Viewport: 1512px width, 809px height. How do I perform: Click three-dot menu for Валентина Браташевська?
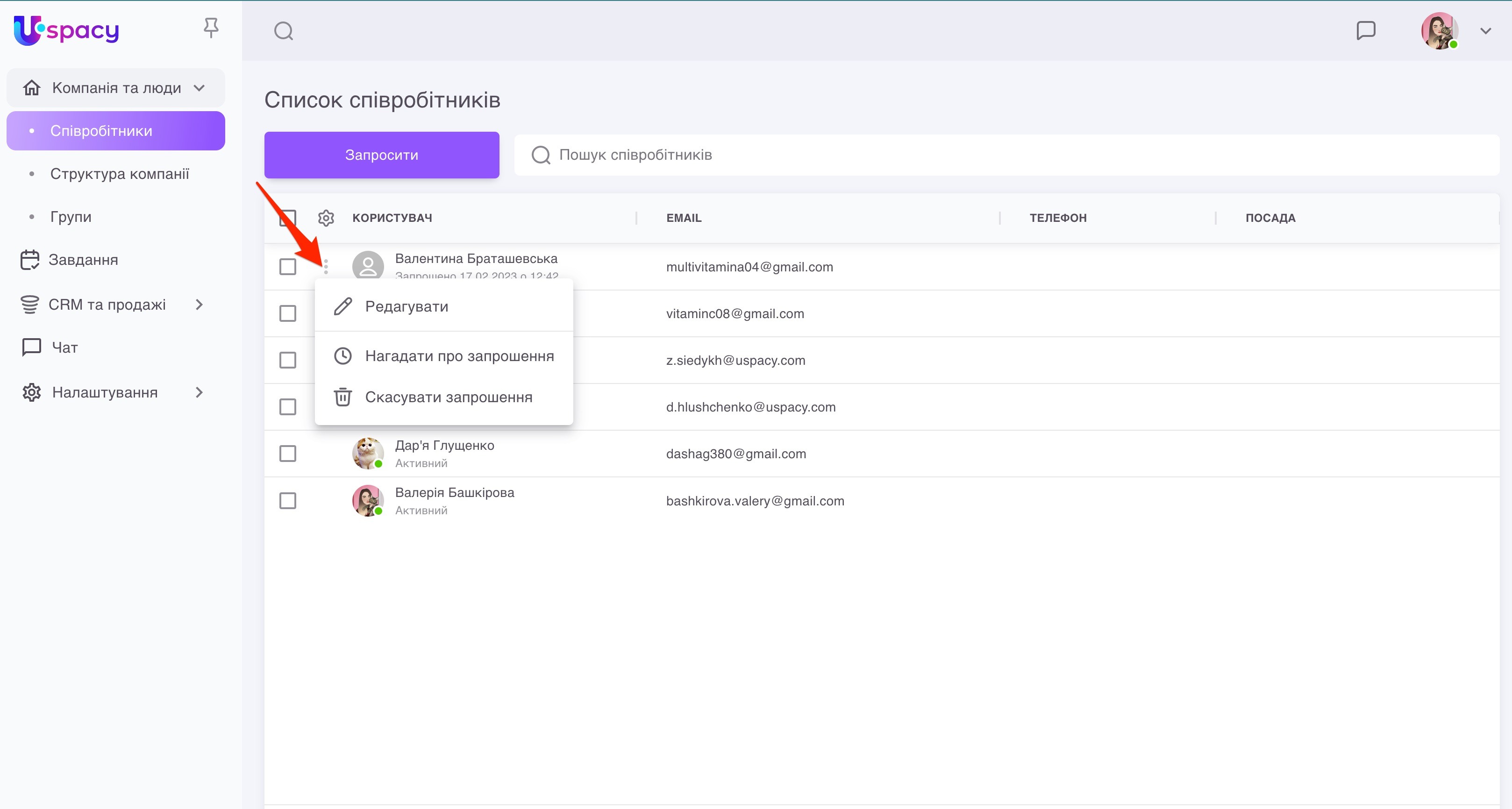(x=326, y=267)
